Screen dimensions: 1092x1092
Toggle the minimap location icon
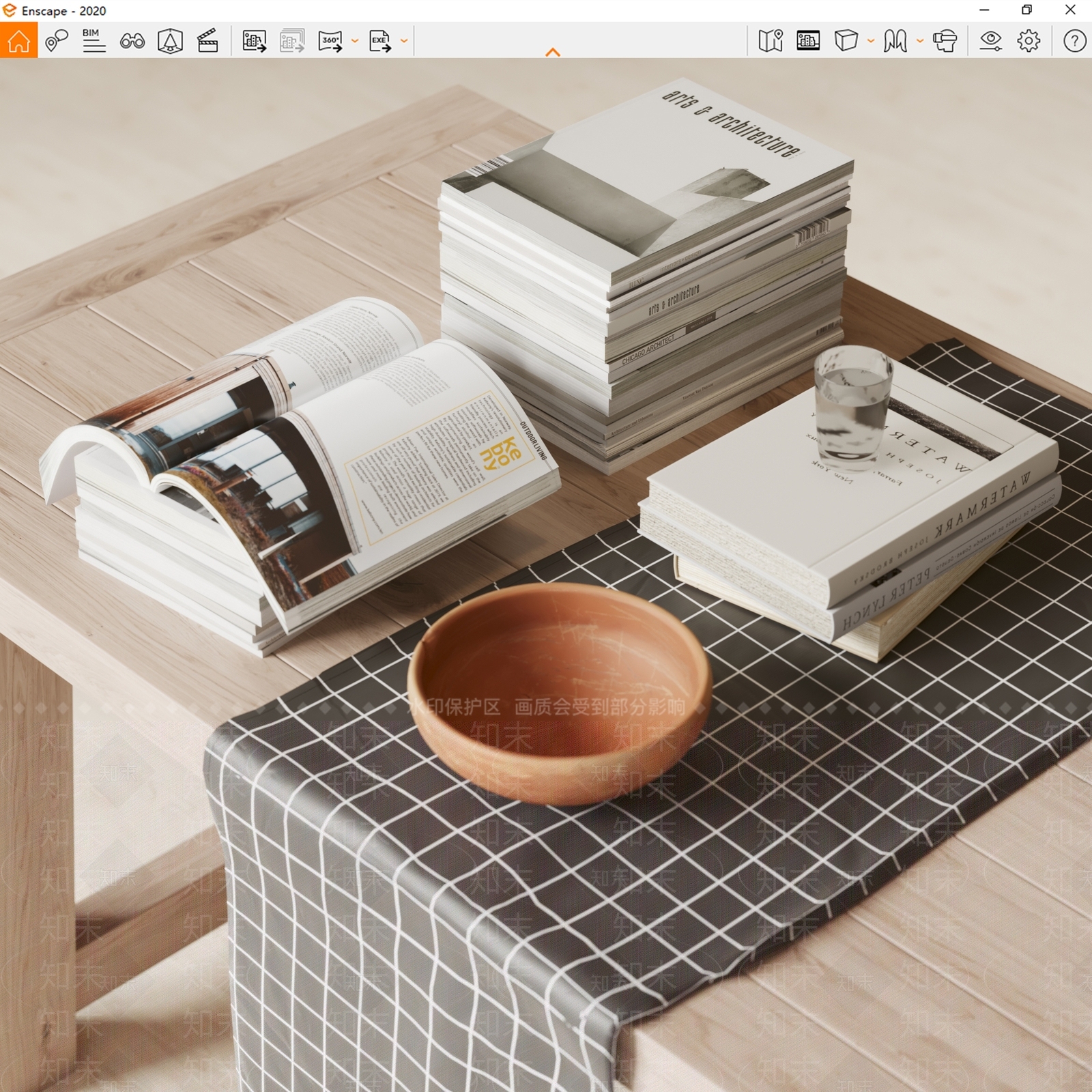pyautogui.click(x=771, y=41)
